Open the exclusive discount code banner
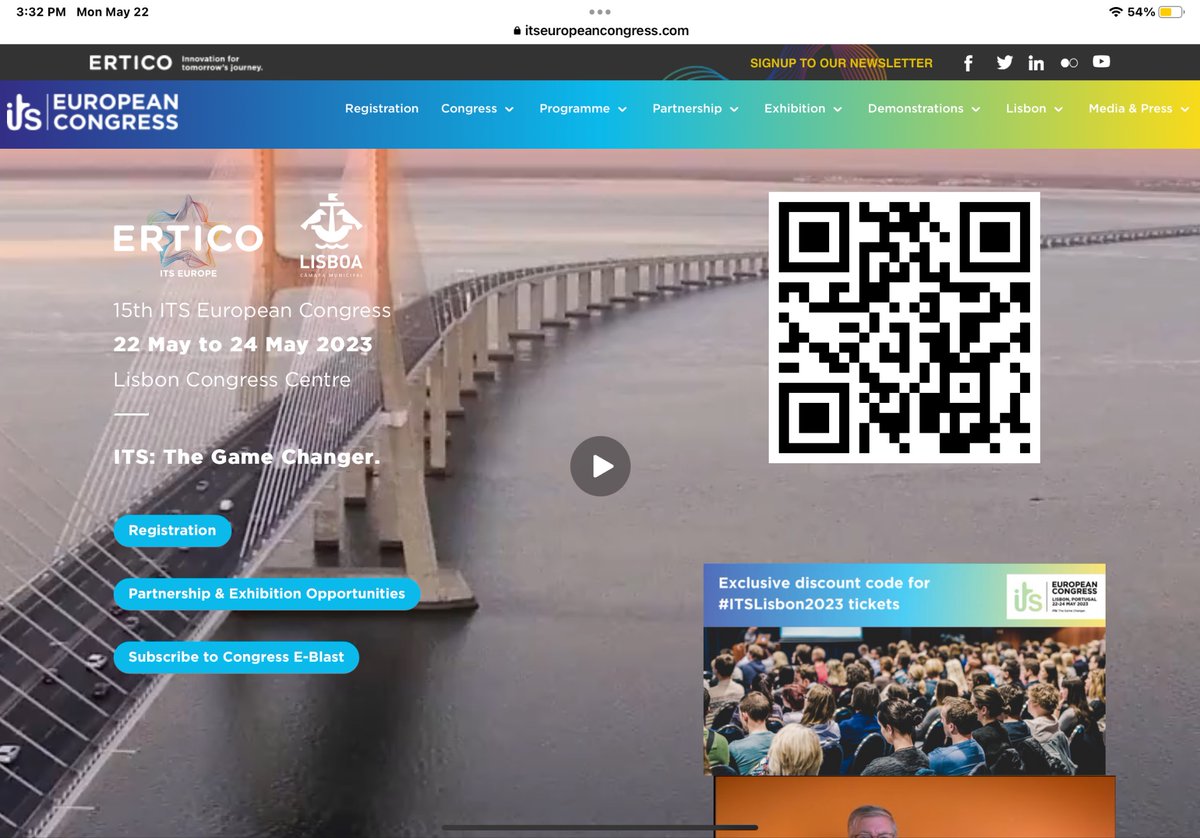This screenshot has height=838, width=1200. pos(904,669)
